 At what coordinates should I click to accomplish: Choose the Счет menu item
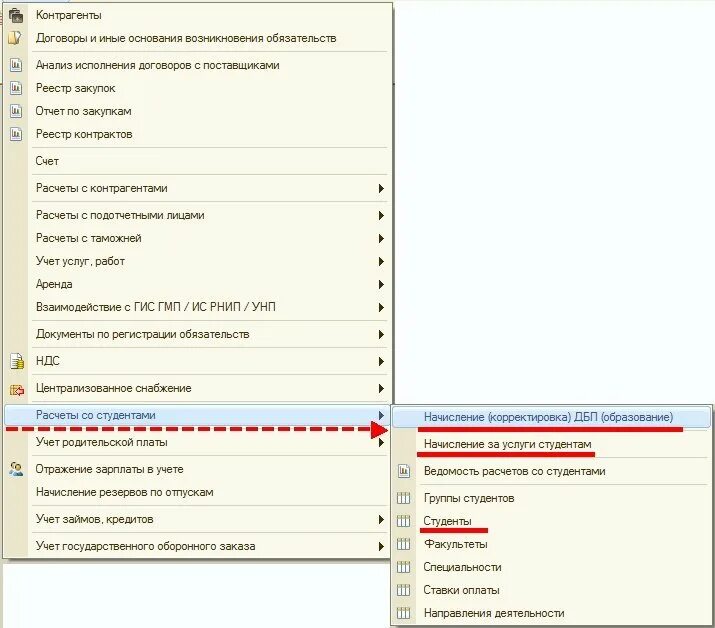click(197, 161)
